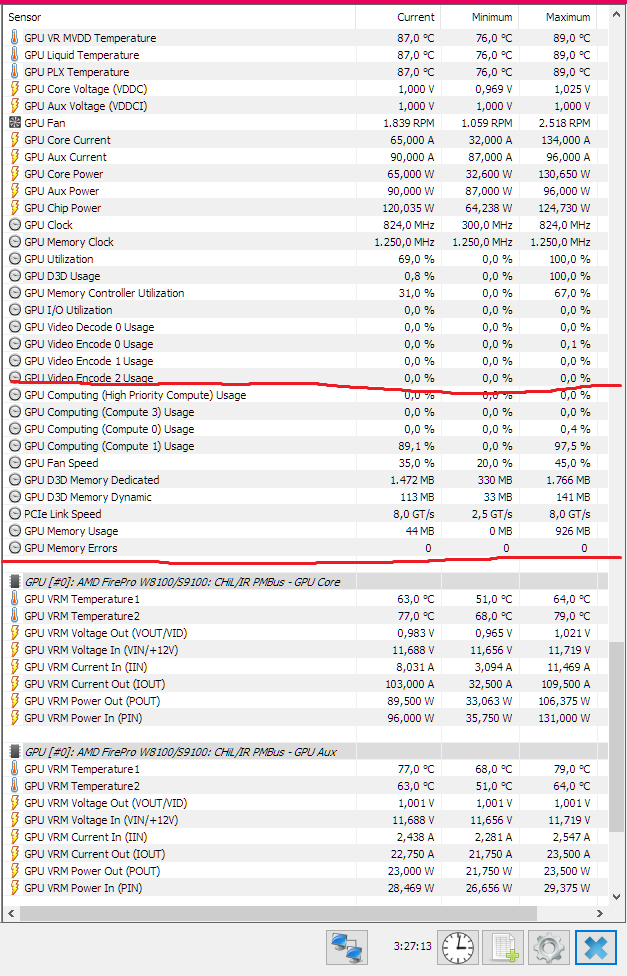This screenshot has width=627, height=976.
Task: Click the Current column header
Action: point(398,17)
